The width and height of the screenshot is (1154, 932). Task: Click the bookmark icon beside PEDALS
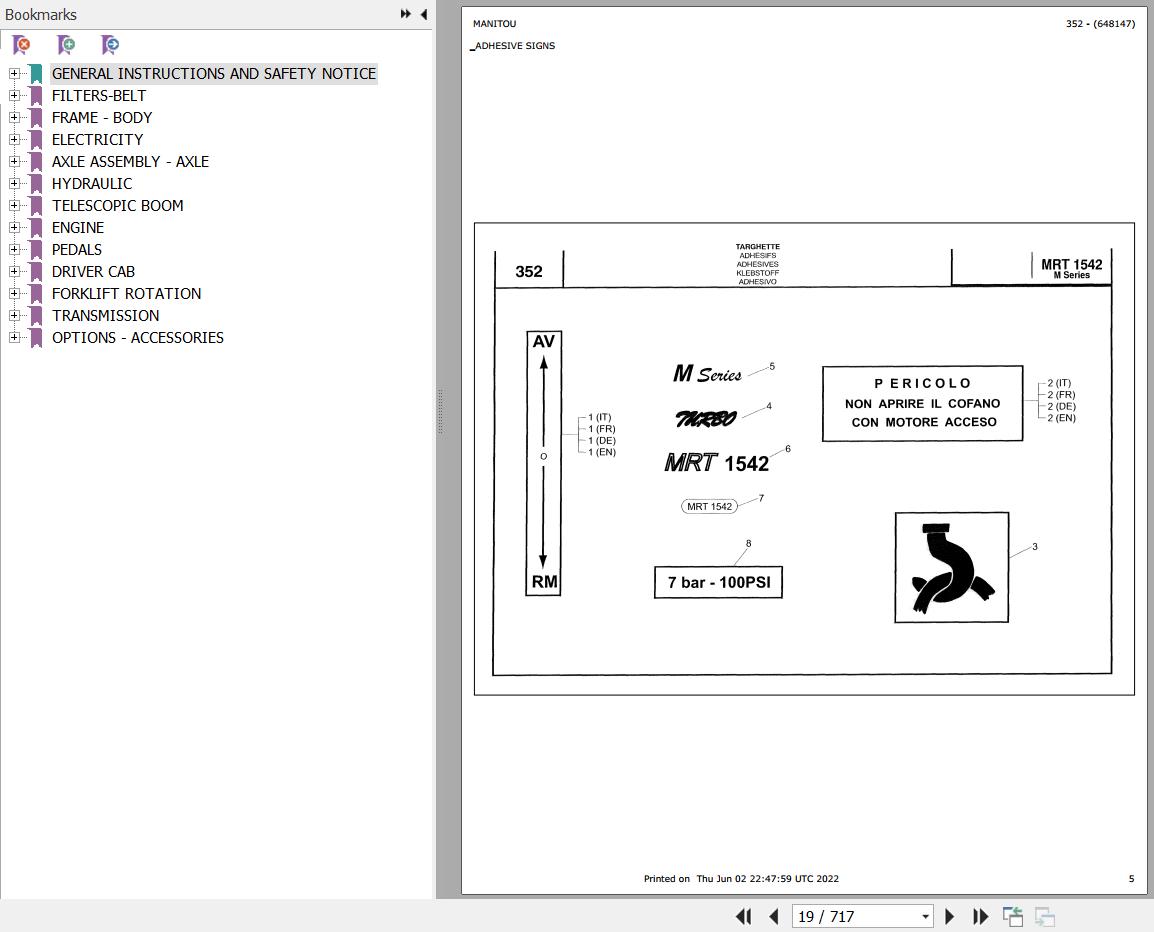click(x=35, y=250)
